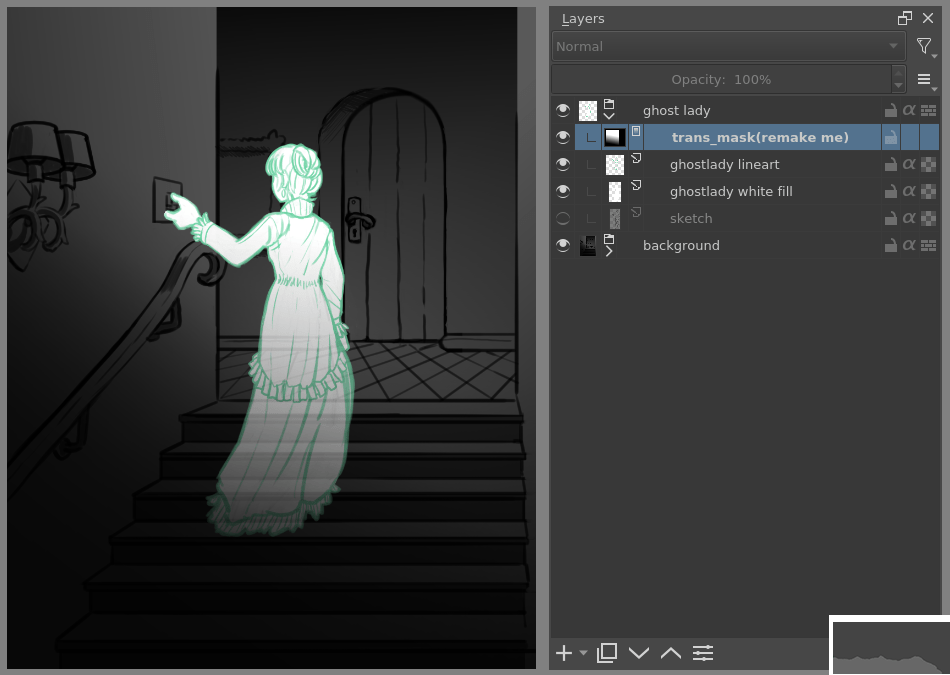Select the ghostlady lineart layer
Viewport: 950px width, 675px height.
pyautogui.click(x=724, y=164)
